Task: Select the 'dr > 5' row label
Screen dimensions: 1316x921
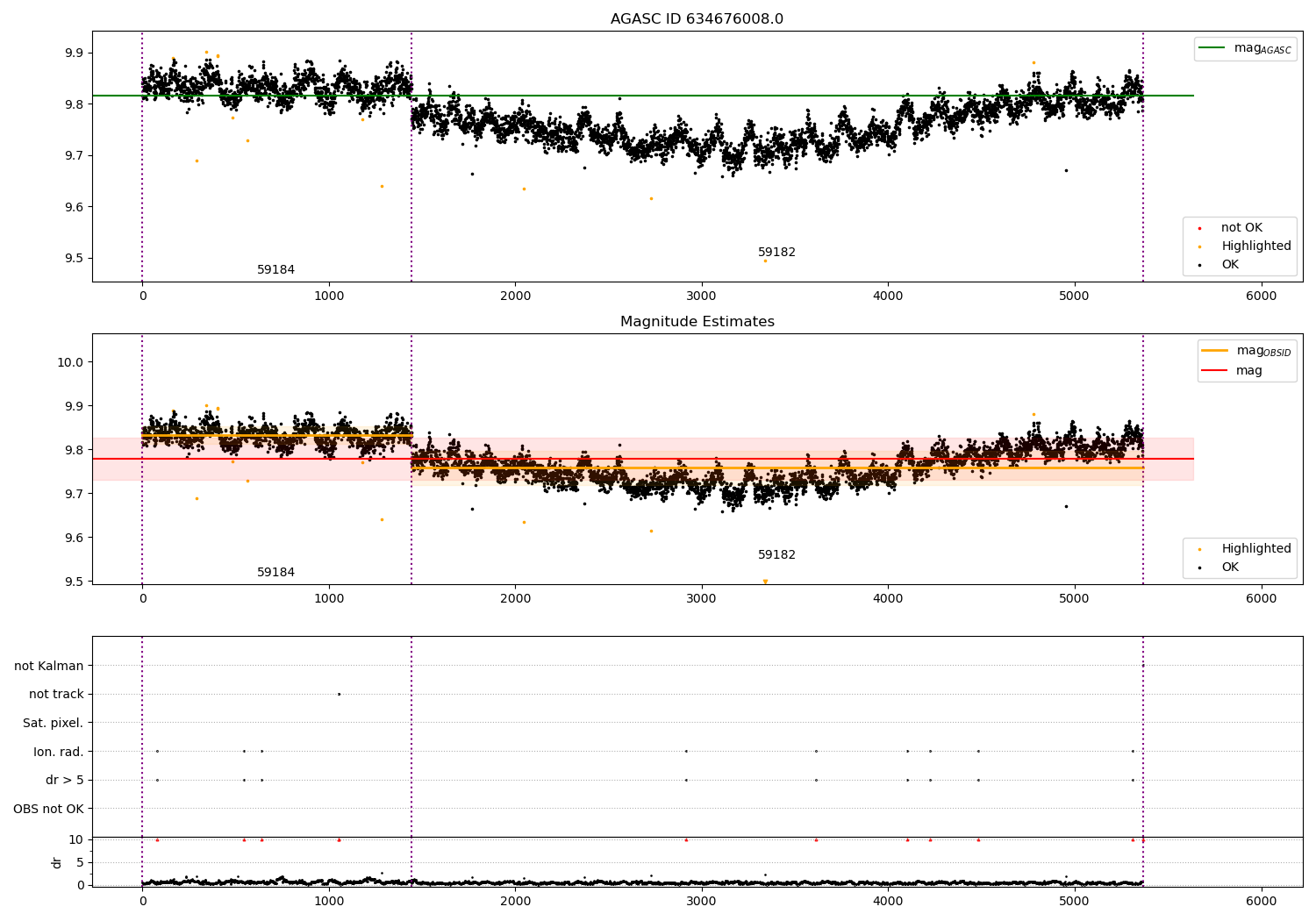Action: 65,780
